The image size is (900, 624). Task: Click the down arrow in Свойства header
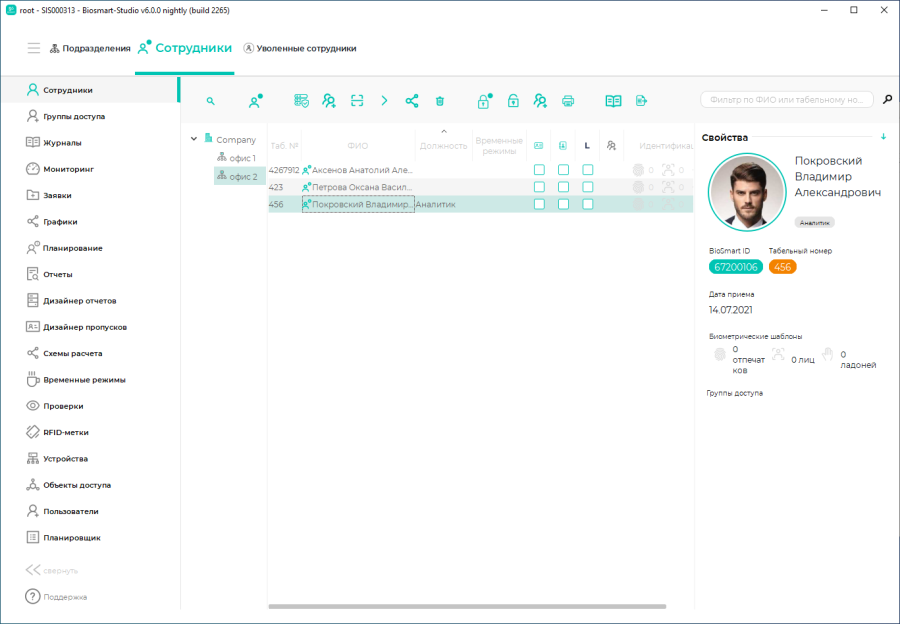pos(883,137)
